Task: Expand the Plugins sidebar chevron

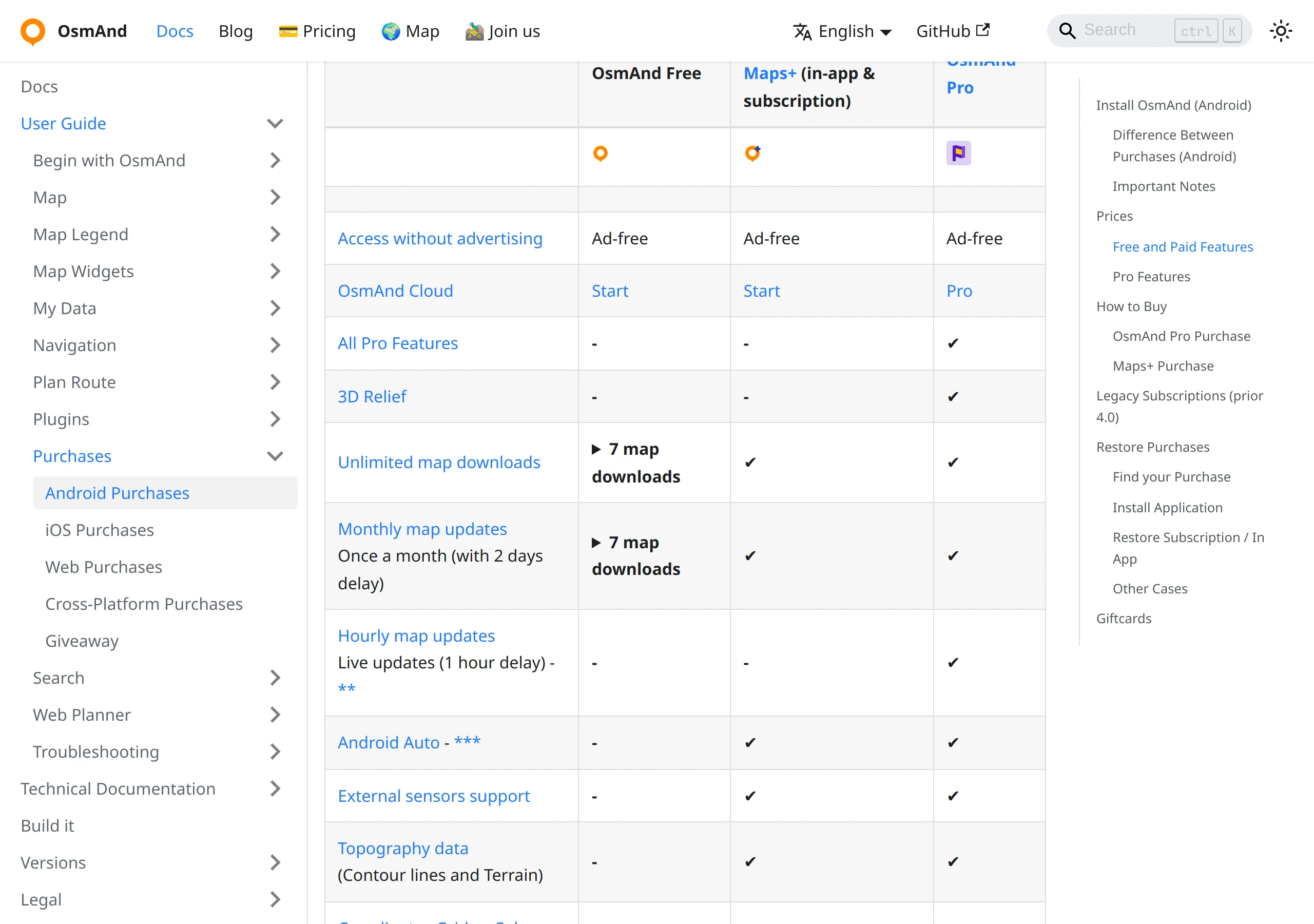Action: click(x=275, y=419)
